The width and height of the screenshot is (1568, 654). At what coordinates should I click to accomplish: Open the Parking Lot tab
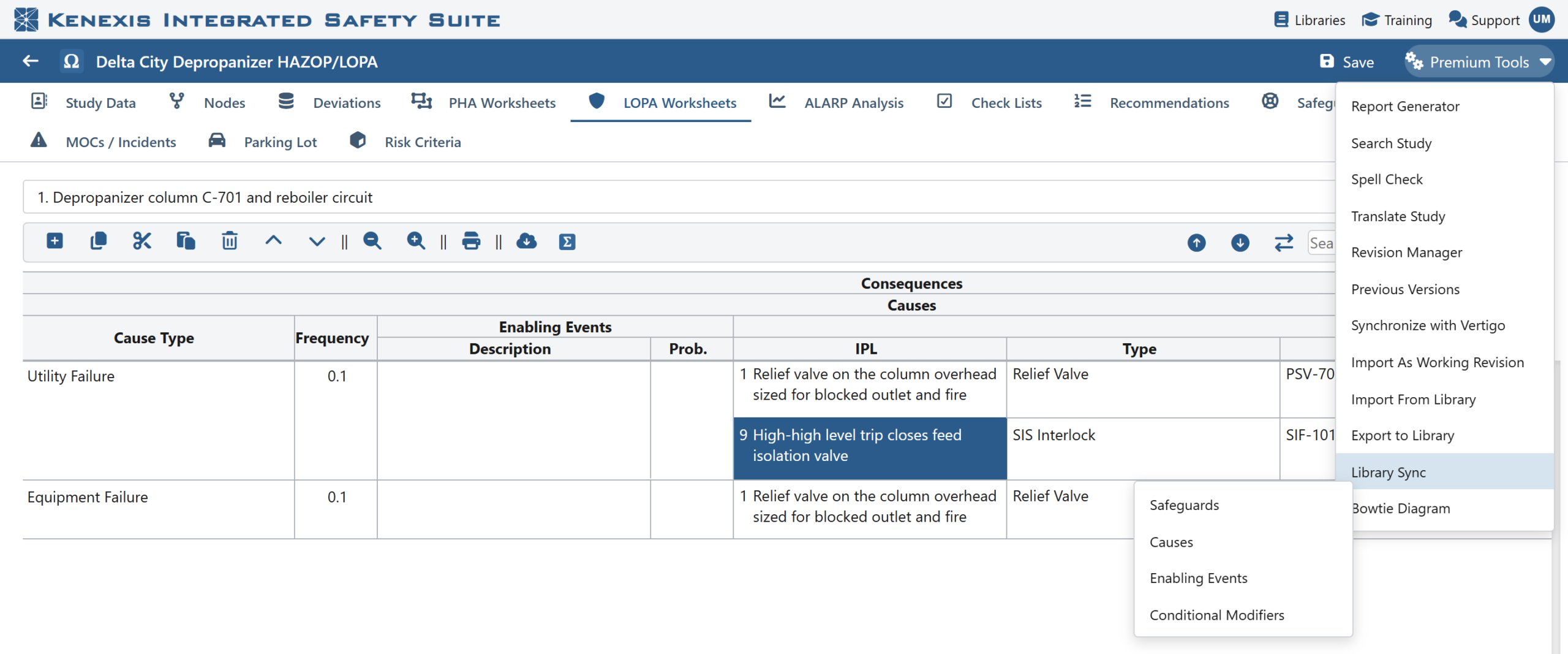coord(262,142)
